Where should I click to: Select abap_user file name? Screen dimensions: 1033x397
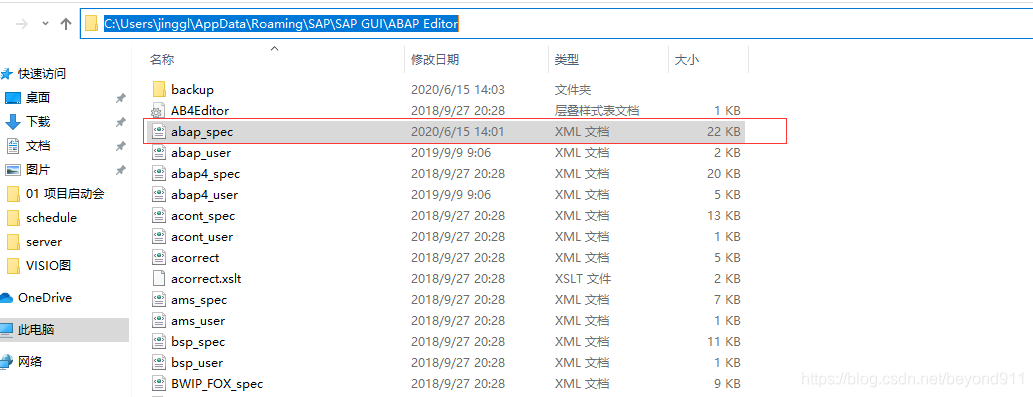[x=201, y=153]
